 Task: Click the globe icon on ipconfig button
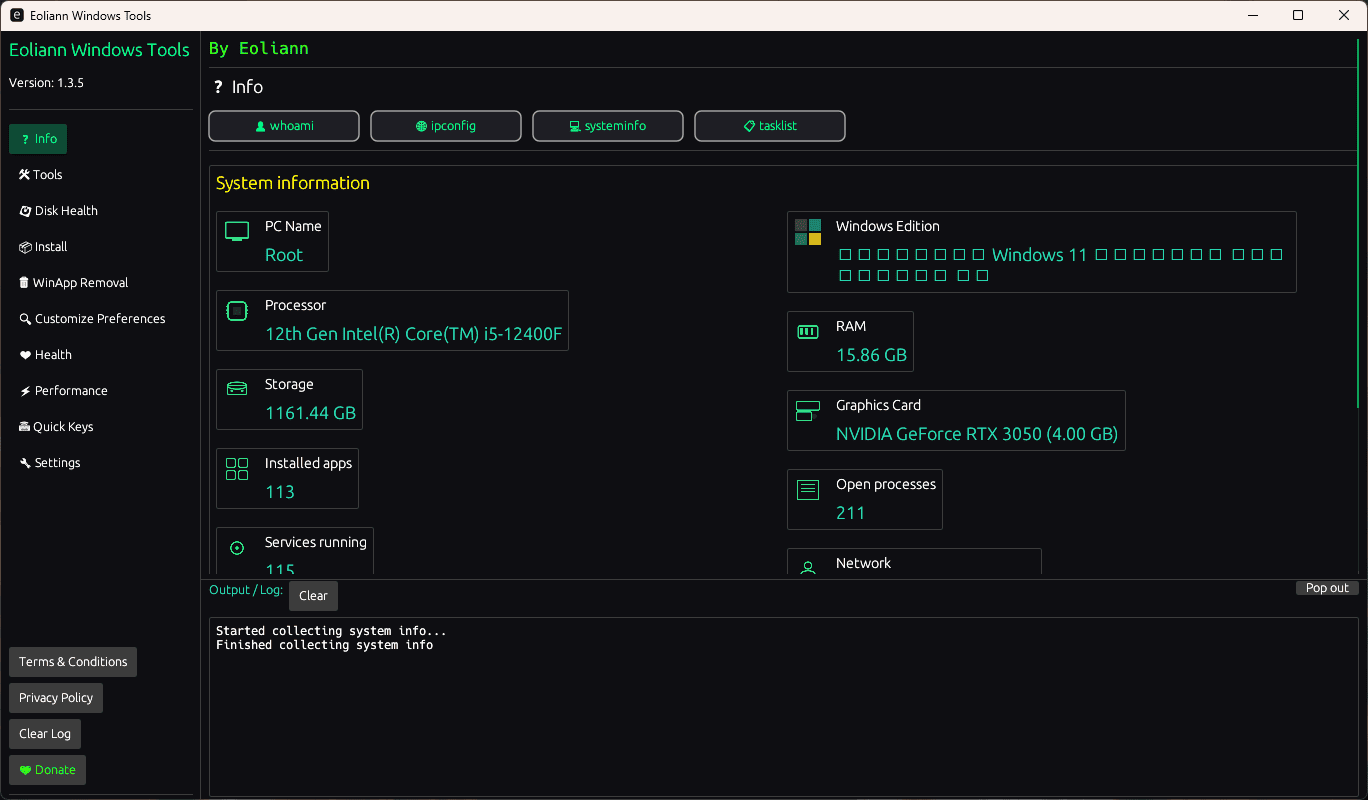[422, 127]
